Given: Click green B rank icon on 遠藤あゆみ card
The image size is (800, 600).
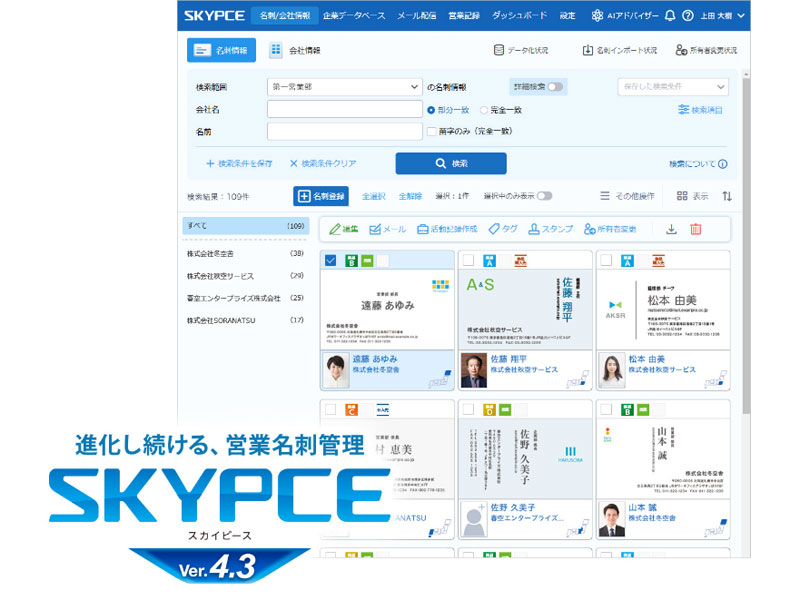Looking at the screenshot, I should (351, 261).
